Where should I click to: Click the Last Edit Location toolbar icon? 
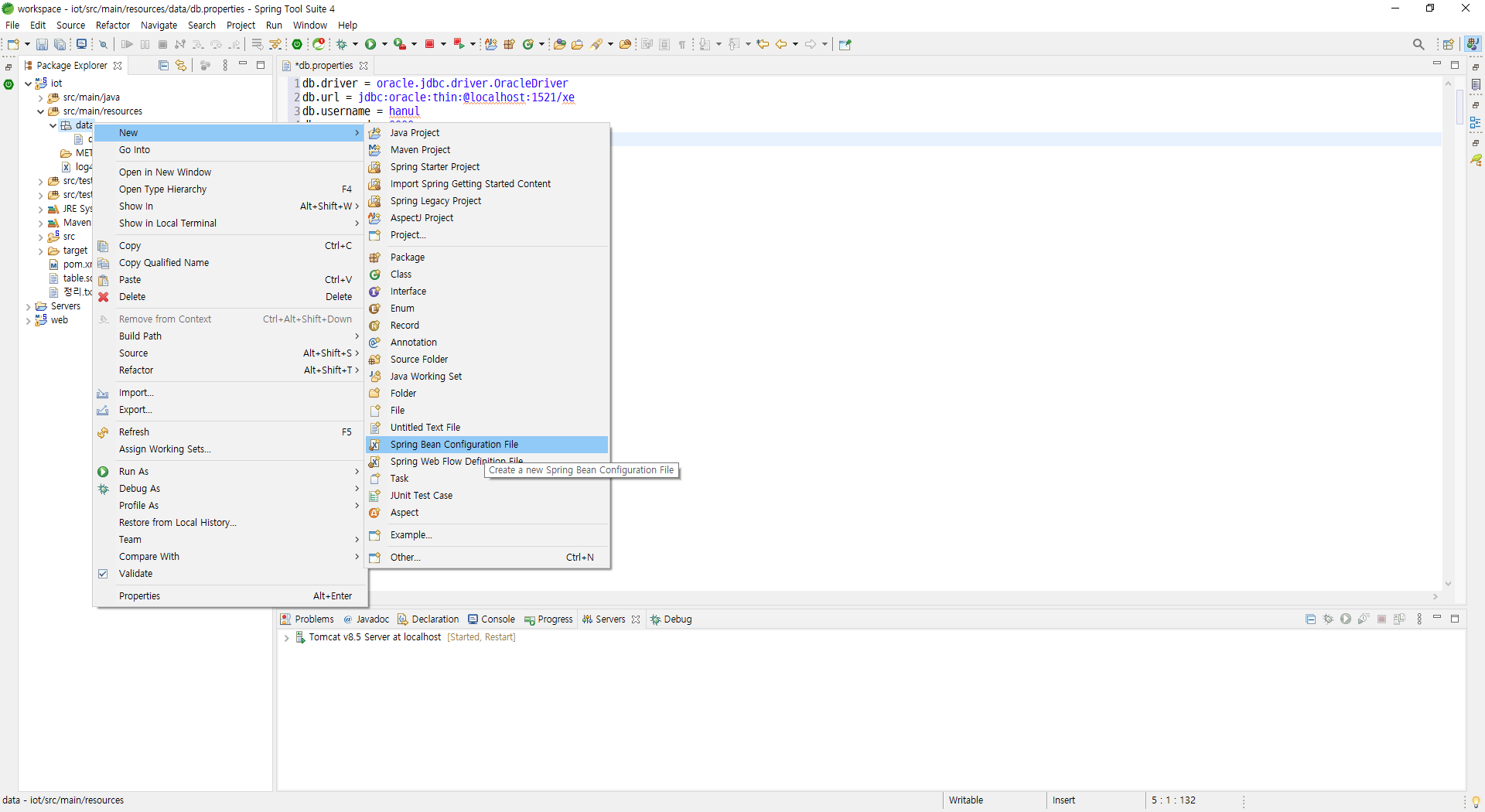[763, 44]
